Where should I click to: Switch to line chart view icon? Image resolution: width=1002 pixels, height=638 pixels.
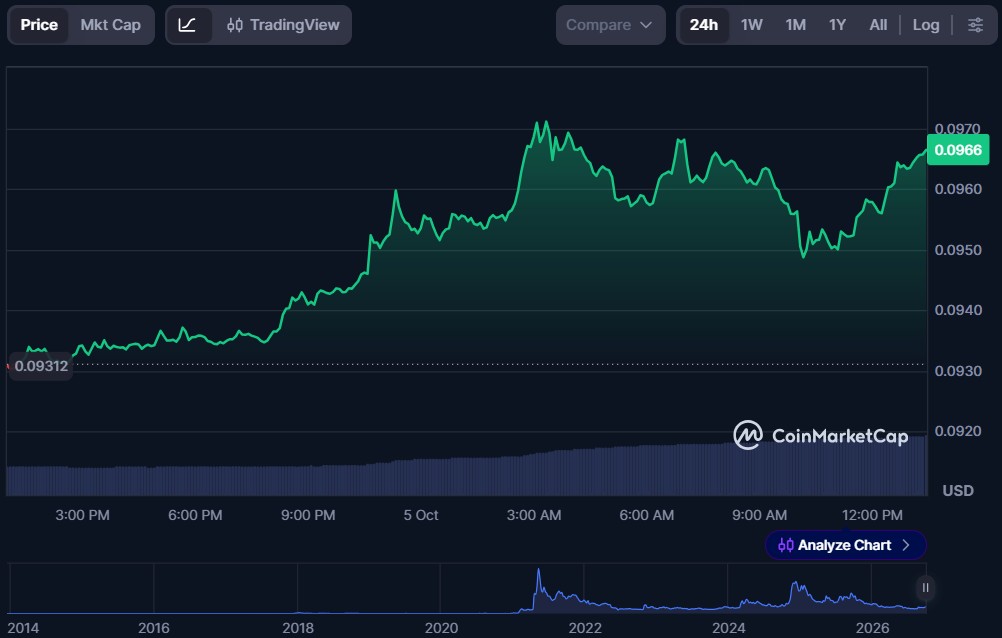click(187, 25)
